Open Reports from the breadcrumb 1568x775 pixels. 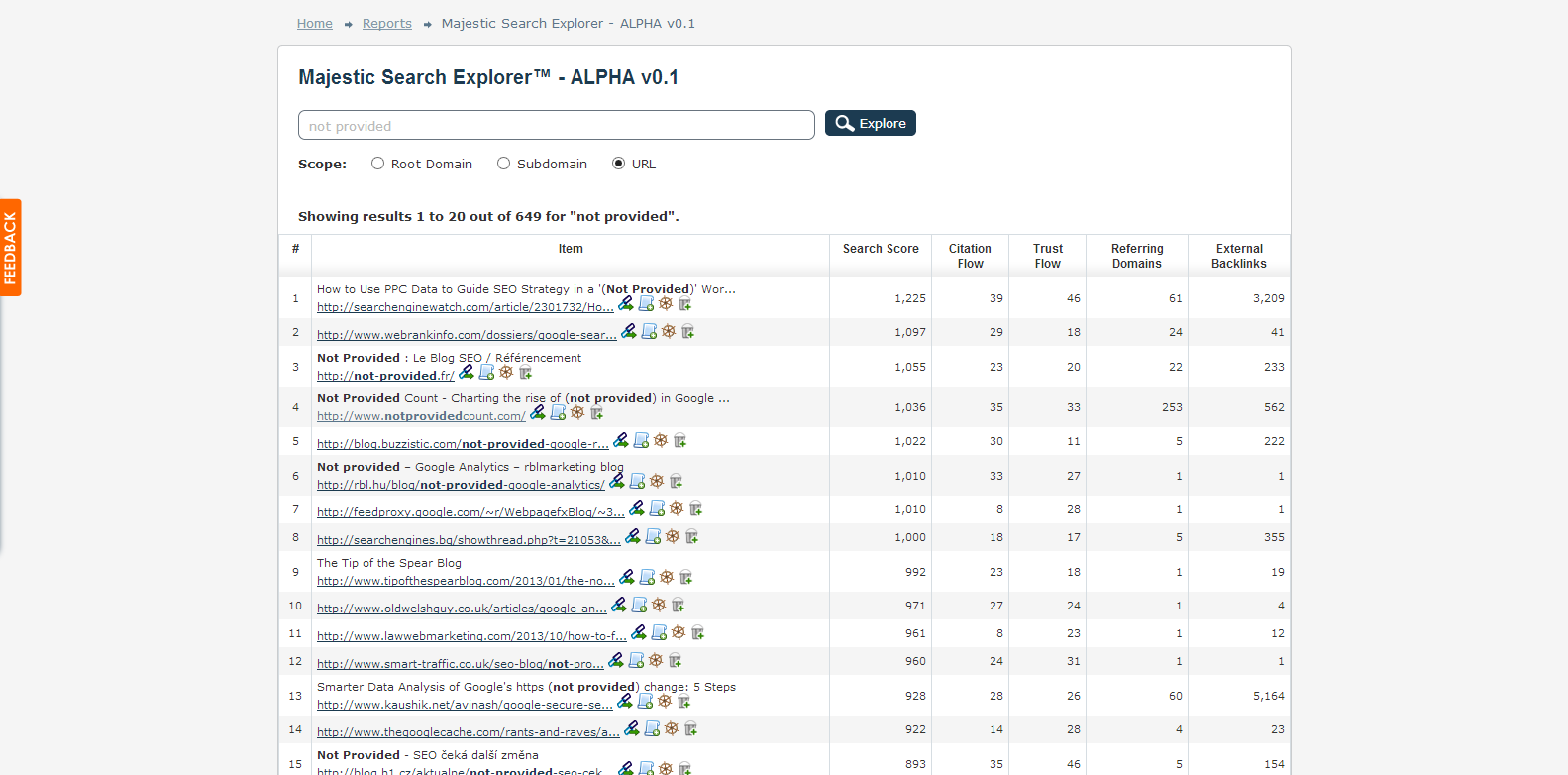[x=386, y=24]
